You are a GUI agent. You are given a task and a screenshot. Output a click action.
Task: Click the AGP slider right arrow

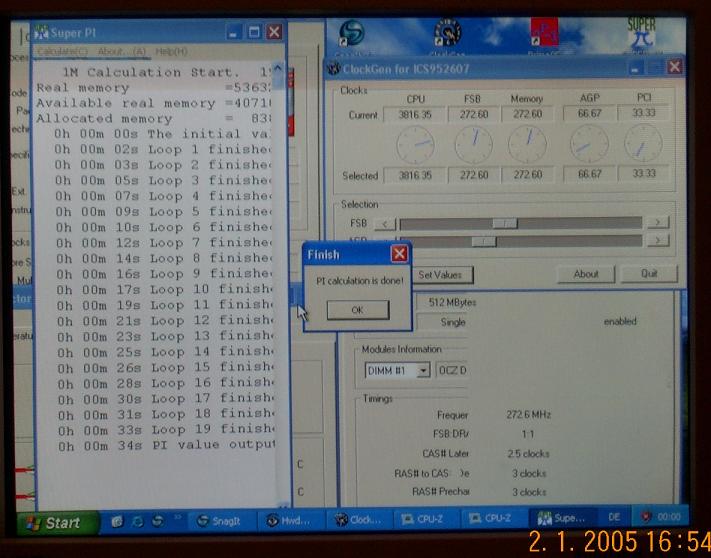(657, 240)
